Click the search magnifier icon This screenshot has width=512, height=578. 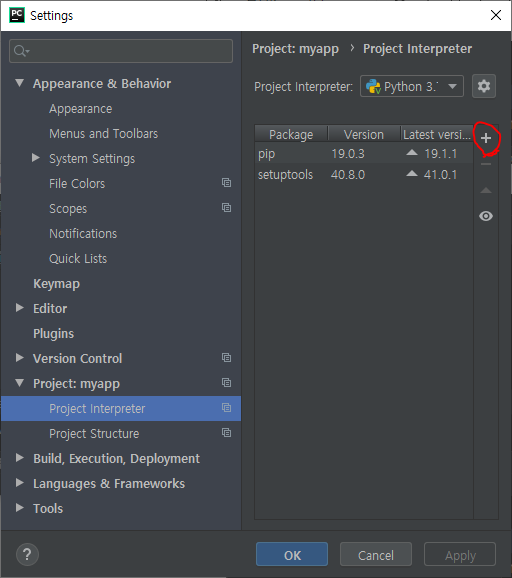click(21, 51)
